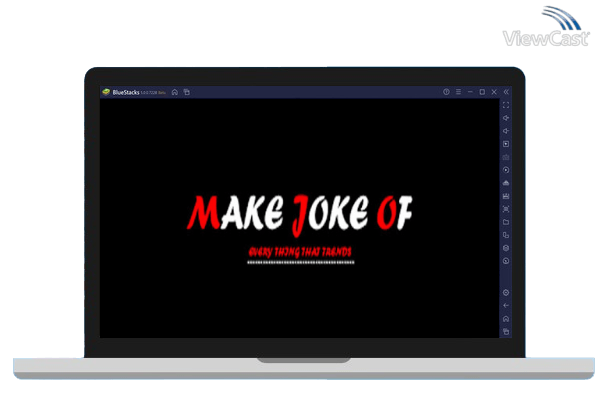Click the square play-button sidebar icon
This screenshot has width=602, height=414.
pos(506,144)
